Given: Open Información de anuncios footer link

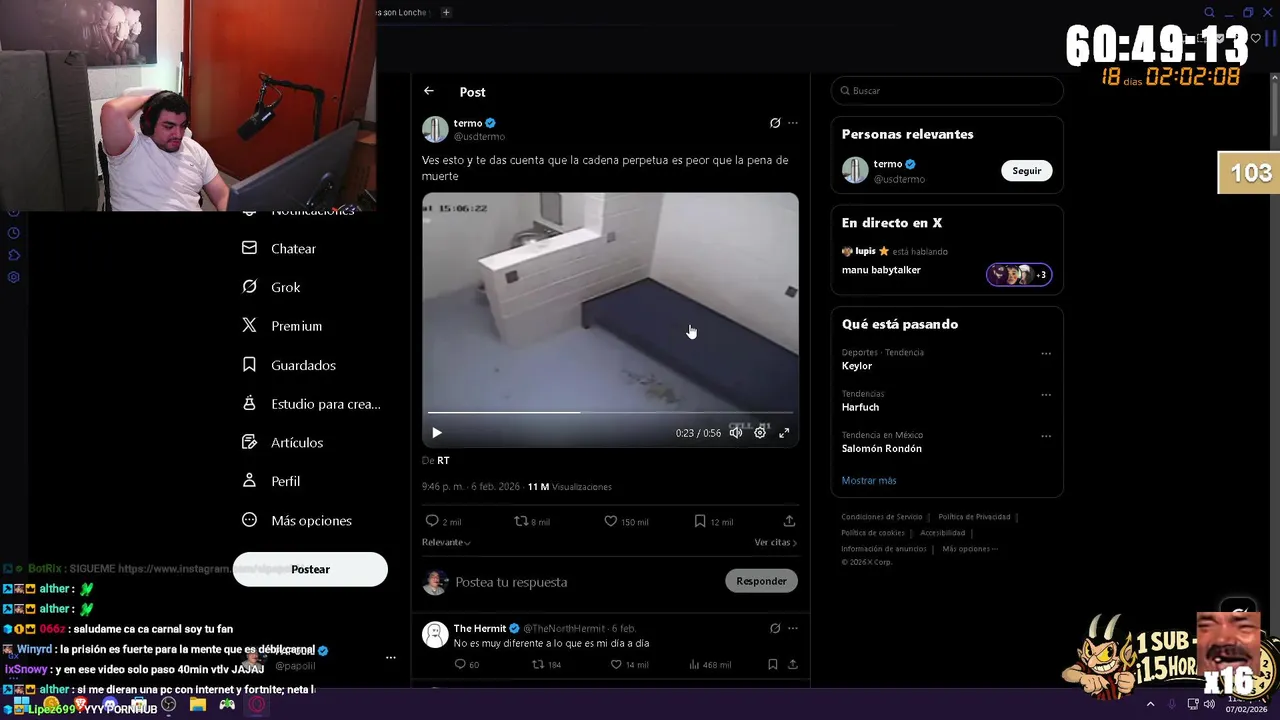Looking at the screenshot, I should [884, 549].
